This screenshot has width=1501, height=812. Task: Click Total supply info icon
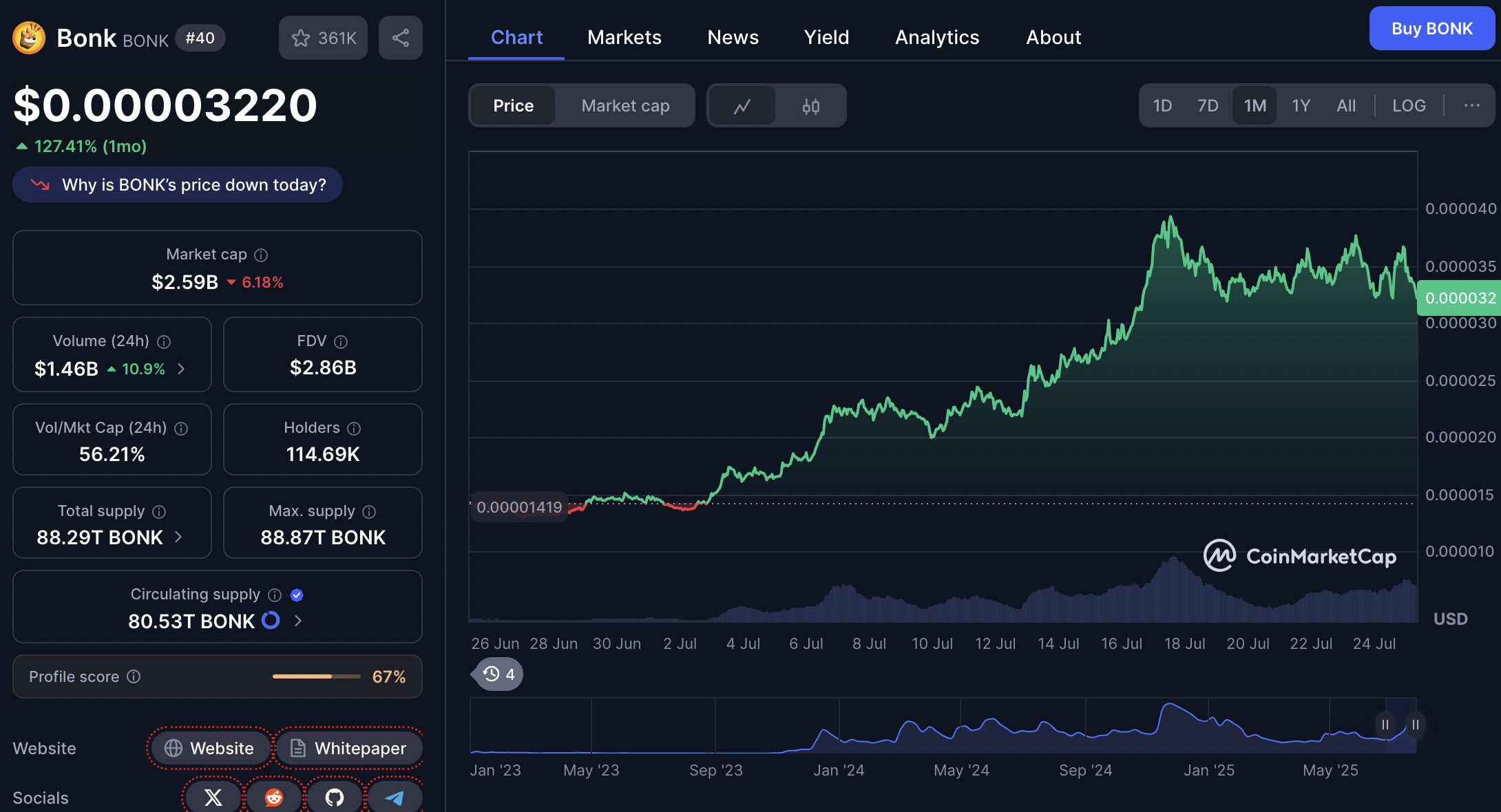[x=159, y=512]
